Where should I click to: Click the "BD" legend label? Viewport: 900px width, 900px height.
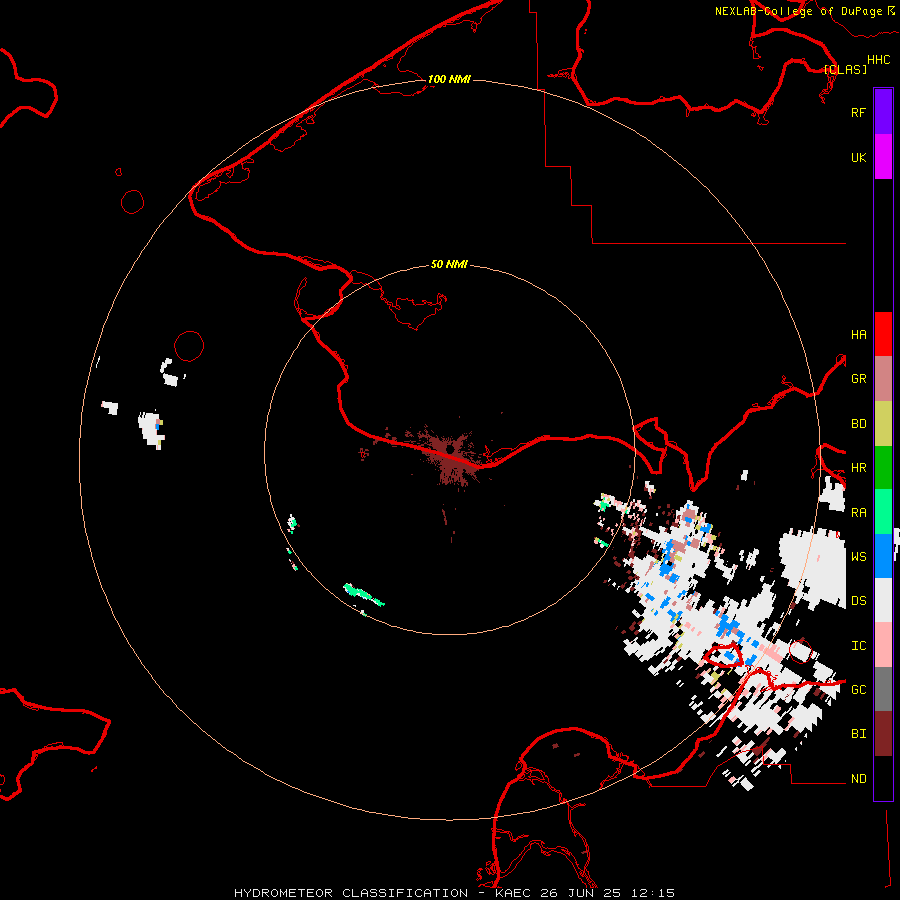(x=858, y=424)
